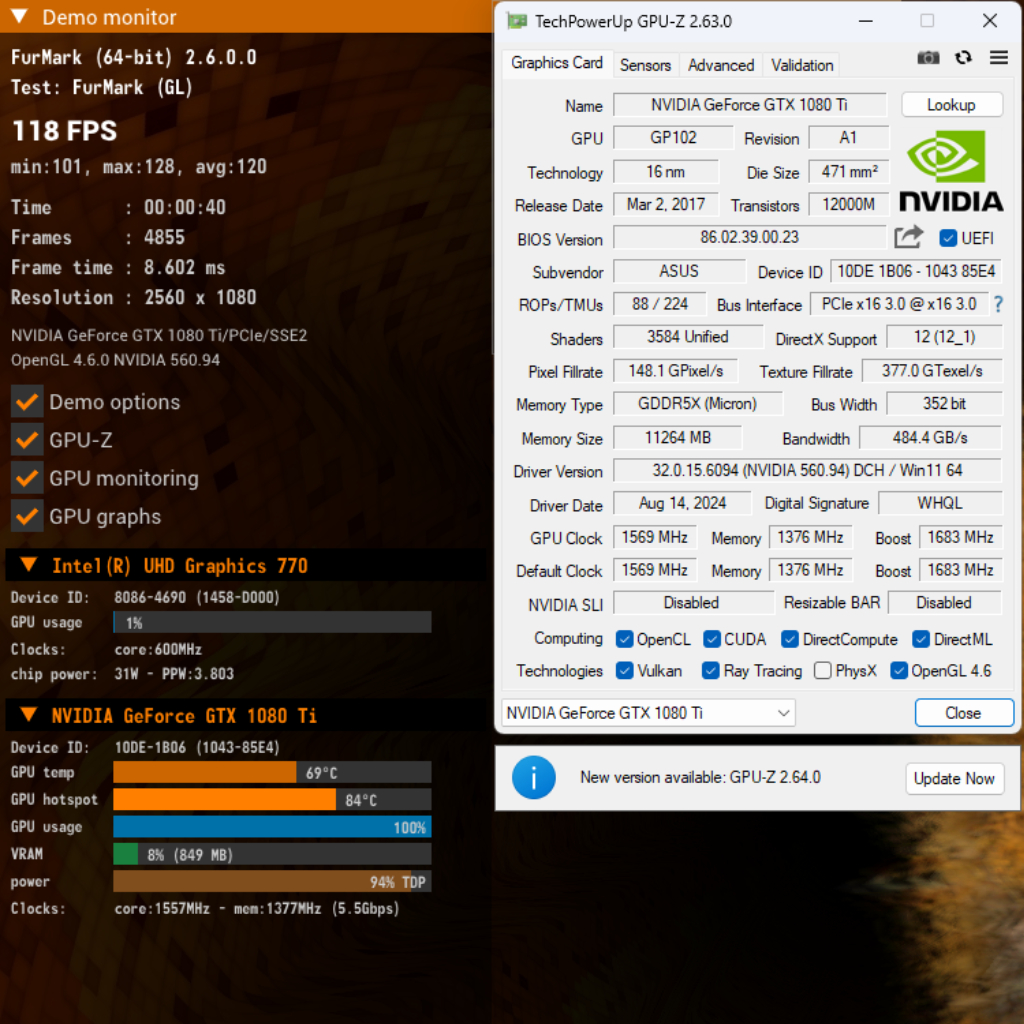Screen dimensions: 1024x1024
Task: Click the Lookup button
Action: tap(951, 105)
